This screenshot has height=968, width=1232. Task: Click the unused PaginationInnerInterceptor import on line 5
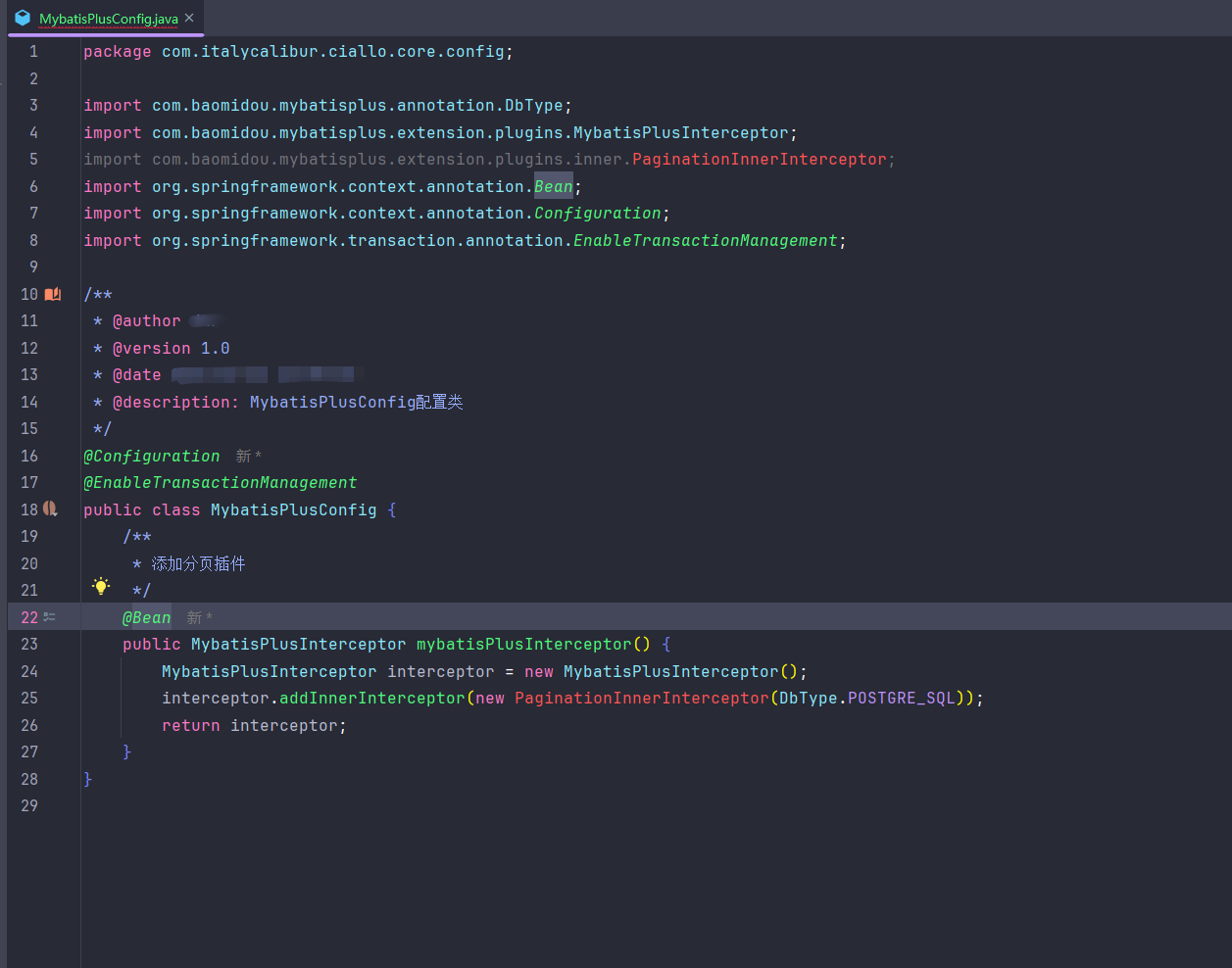[759, 160]
